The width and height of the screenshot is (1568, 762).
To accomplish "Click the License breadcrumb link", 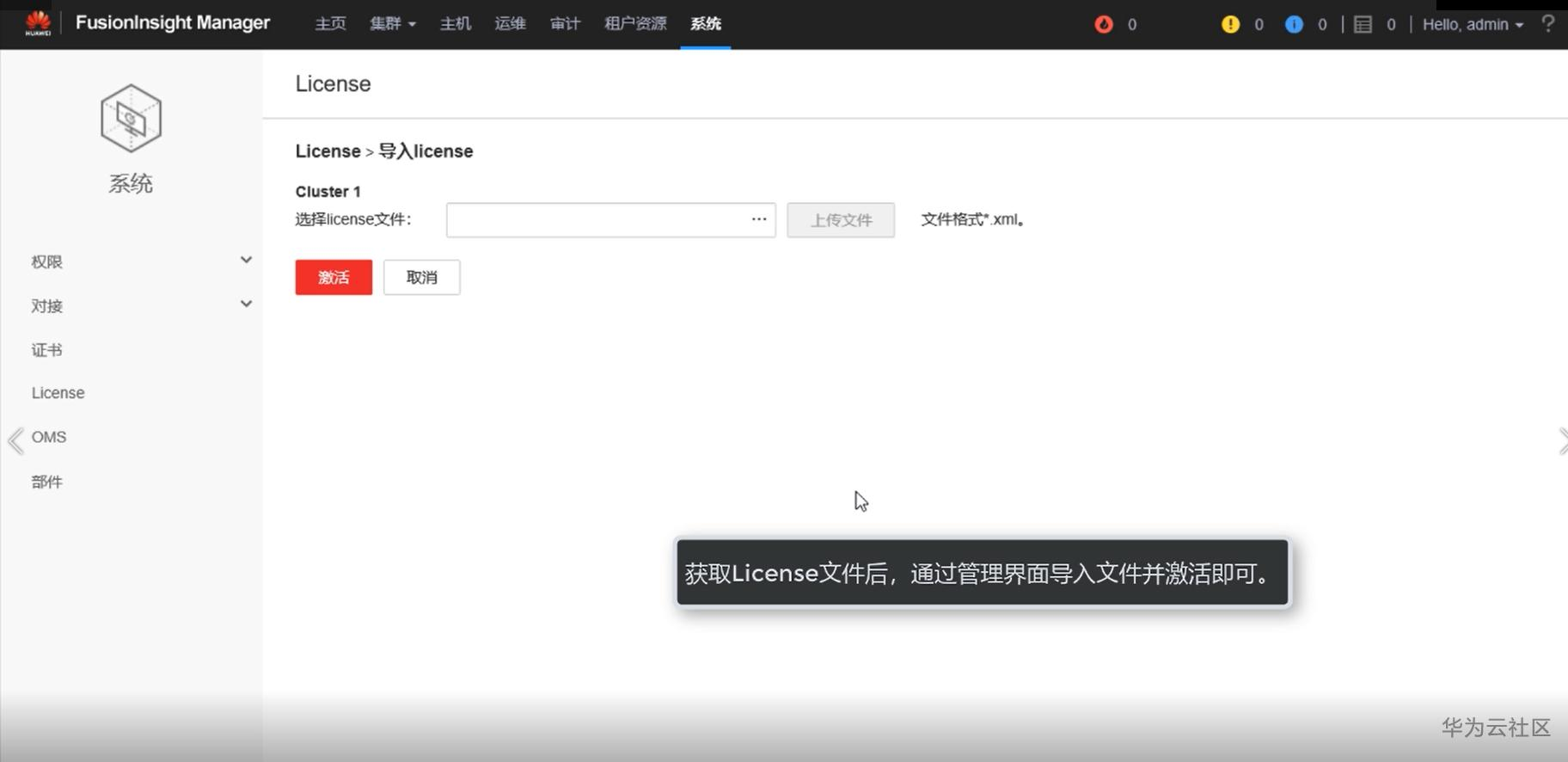I will (328, 151).
